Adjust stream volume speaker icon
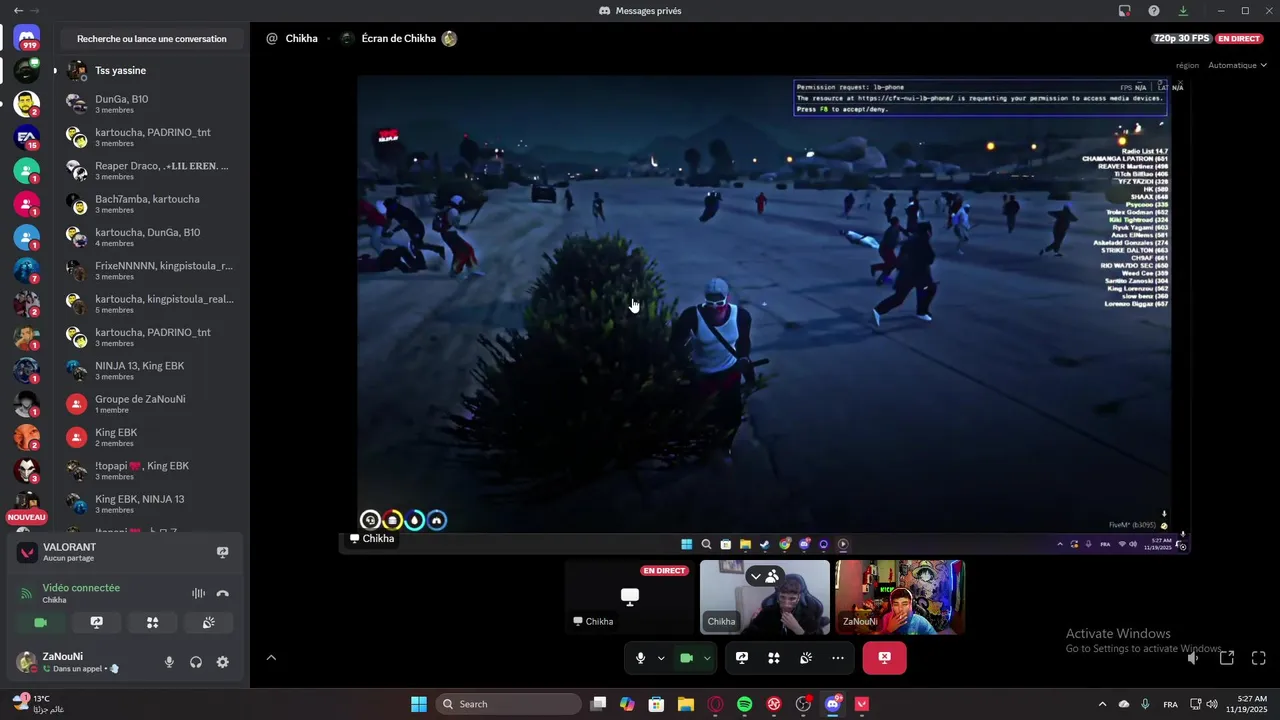The image size is (1280, 720). coord(1193,658)
